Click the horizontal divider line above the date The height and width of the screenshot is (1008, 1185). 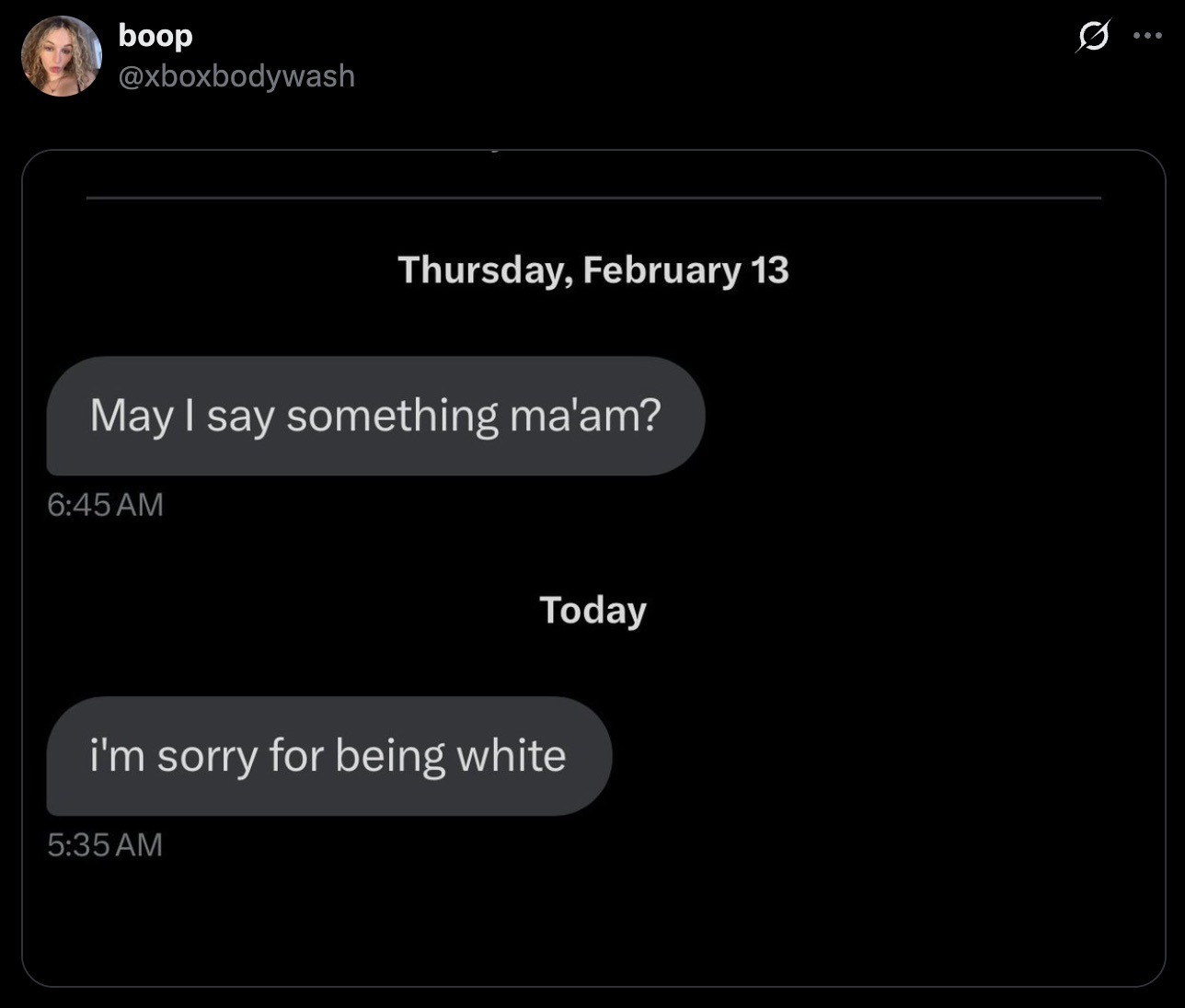pos(593,197)
